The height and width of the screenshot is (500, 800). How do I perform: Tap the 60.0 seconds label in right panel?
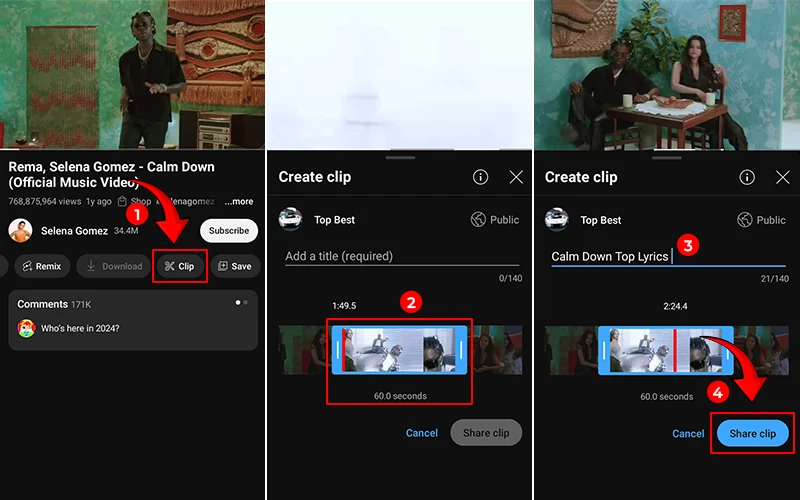tap(666, 396)
